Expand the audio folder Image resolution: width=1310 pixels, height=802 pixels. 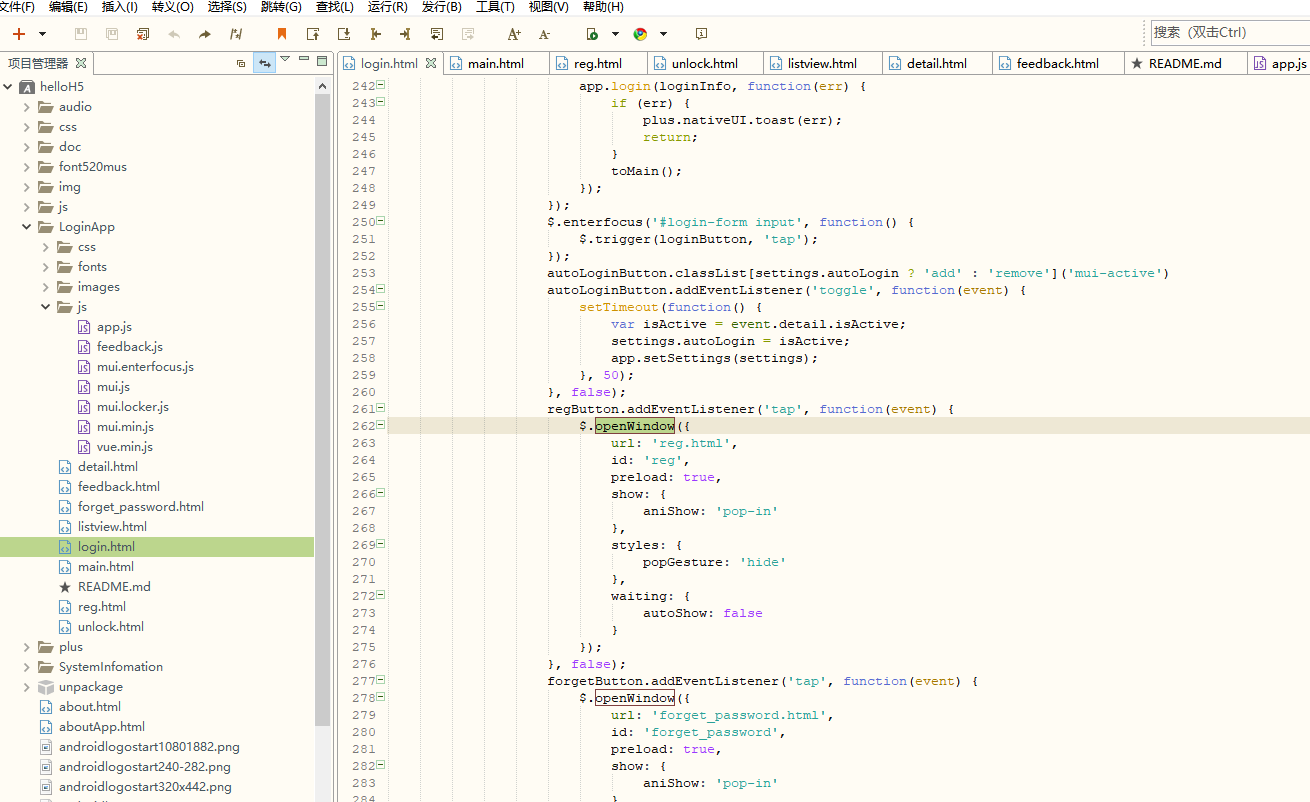point(27,107)
